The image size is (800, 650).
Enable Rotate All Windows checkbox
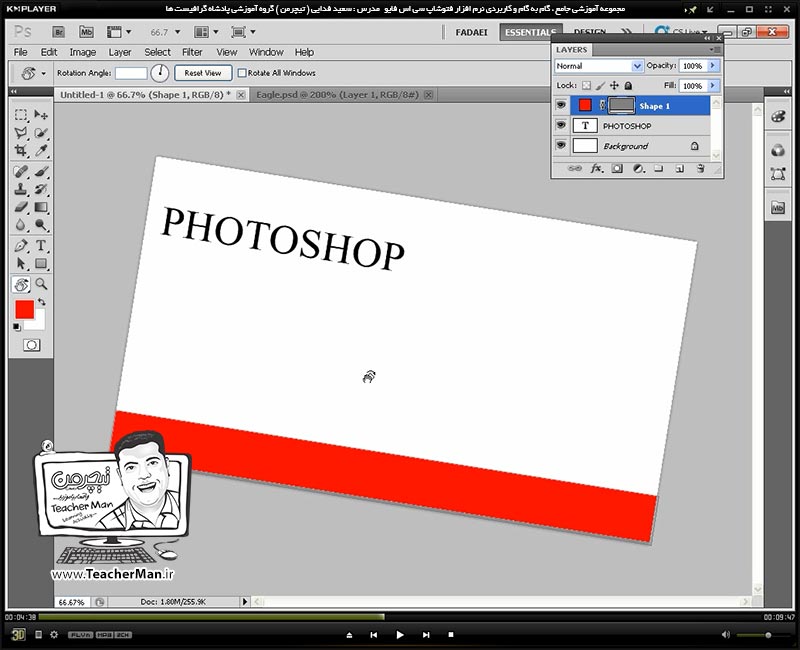tap(242, 73)
